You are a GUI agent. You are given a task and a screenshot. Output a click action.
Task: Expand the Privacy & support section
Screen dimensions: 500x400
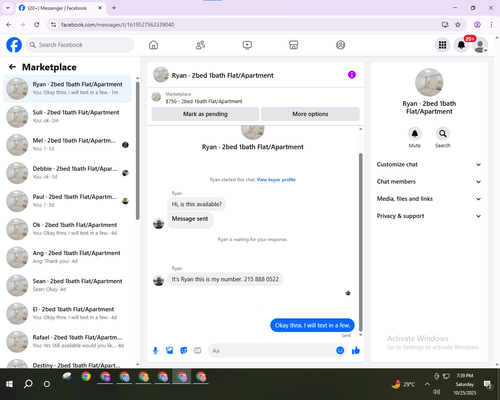pos(429,216)
